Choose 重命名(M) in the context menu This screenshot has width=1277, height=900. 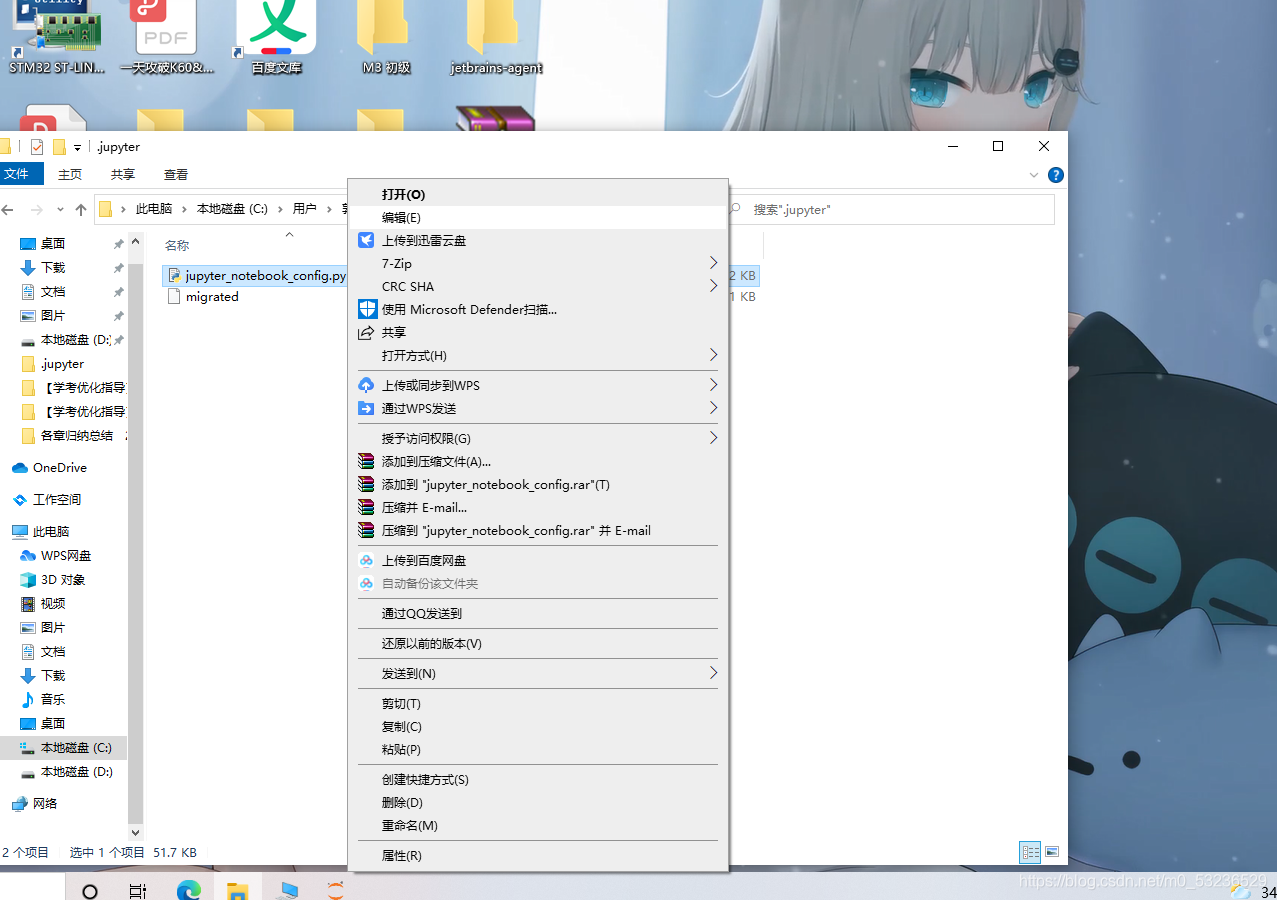538,825
